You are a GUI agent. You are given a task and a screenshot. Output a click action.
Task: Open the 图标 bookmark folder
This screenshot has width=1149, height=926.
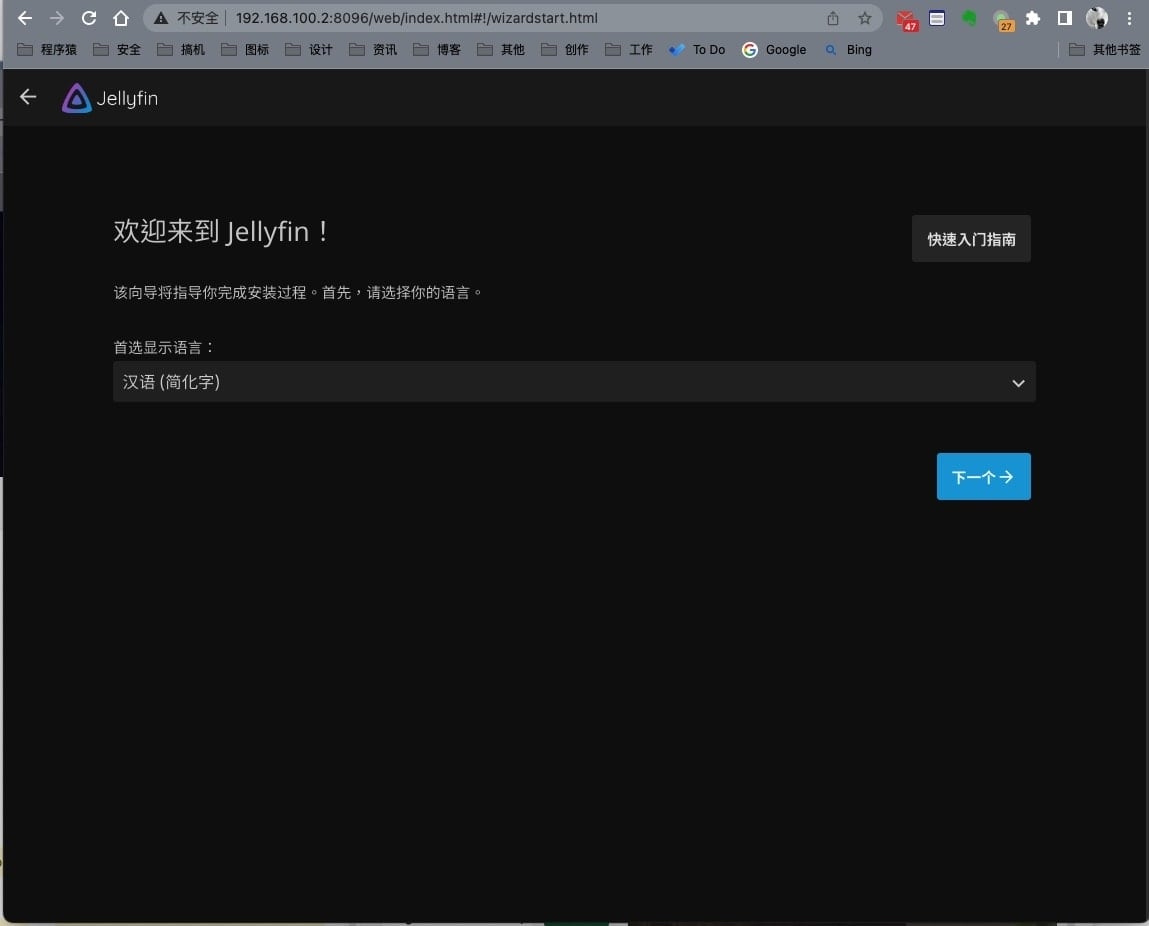click(245, 50)
